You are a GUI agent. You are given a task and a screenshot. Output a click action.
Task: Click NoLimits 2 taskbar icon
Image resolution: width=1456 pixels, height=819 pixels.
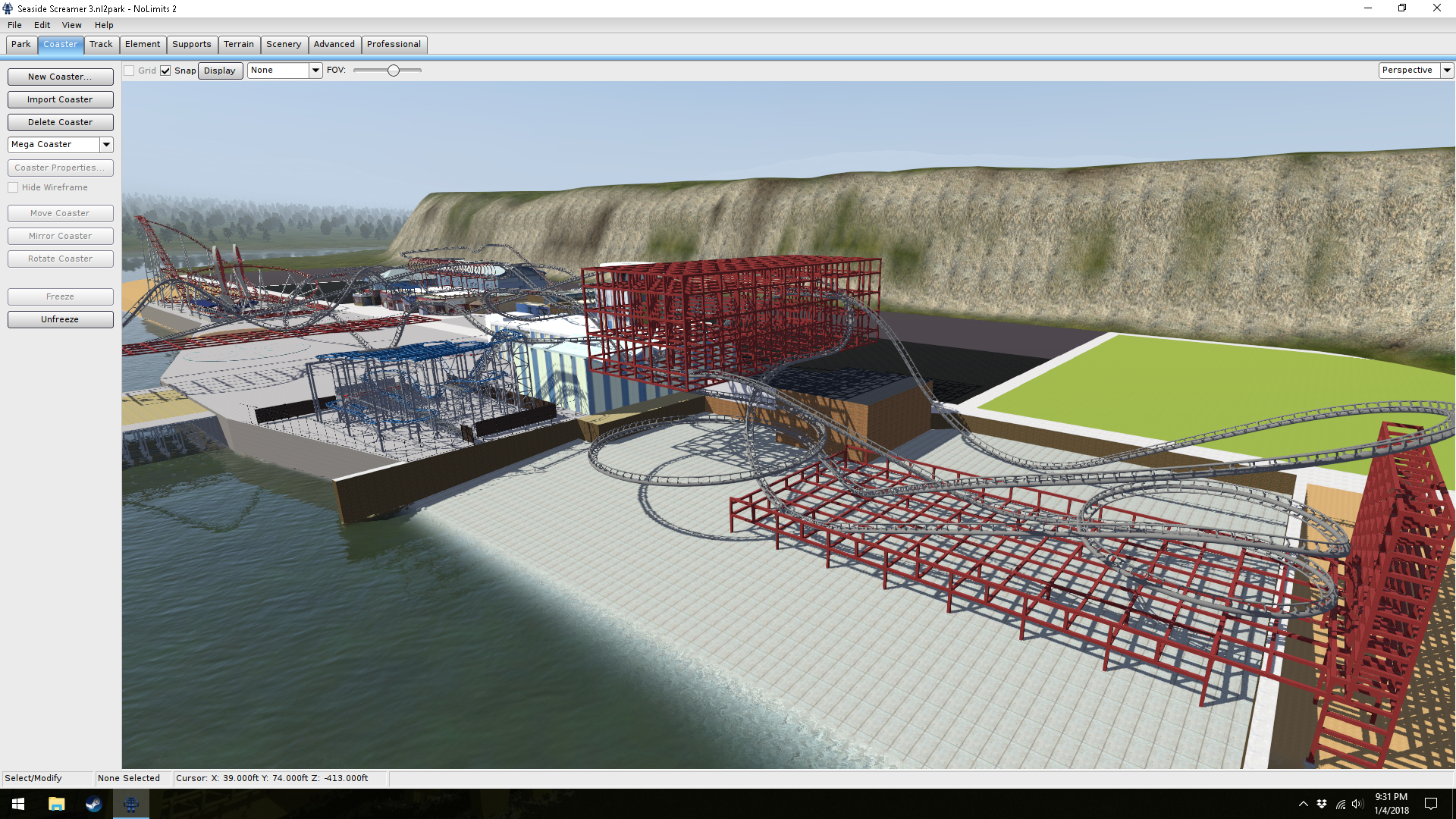[131, 804]
